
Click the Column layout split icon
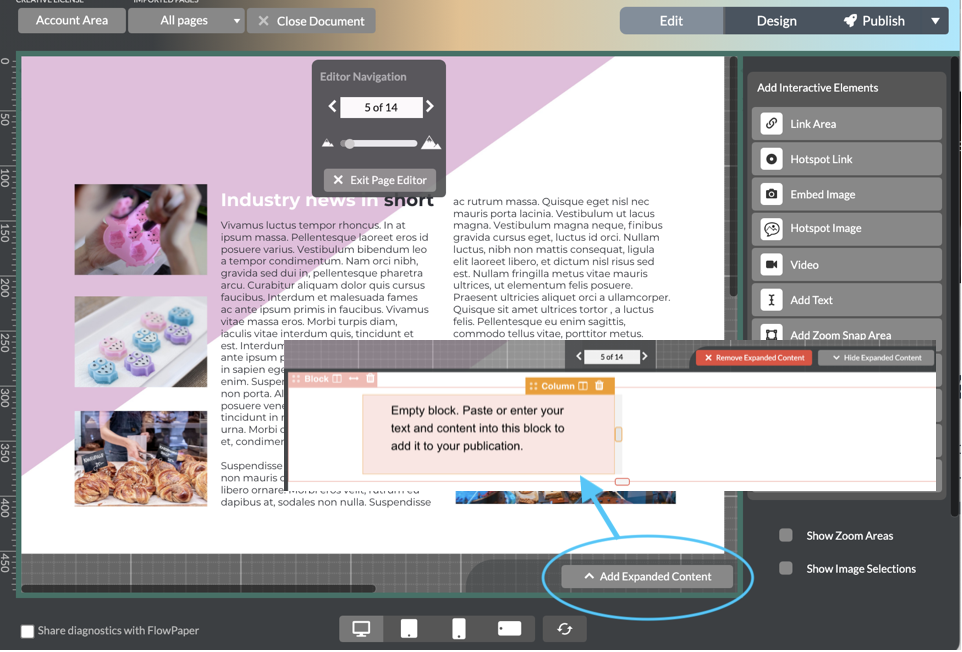(583, 386)
